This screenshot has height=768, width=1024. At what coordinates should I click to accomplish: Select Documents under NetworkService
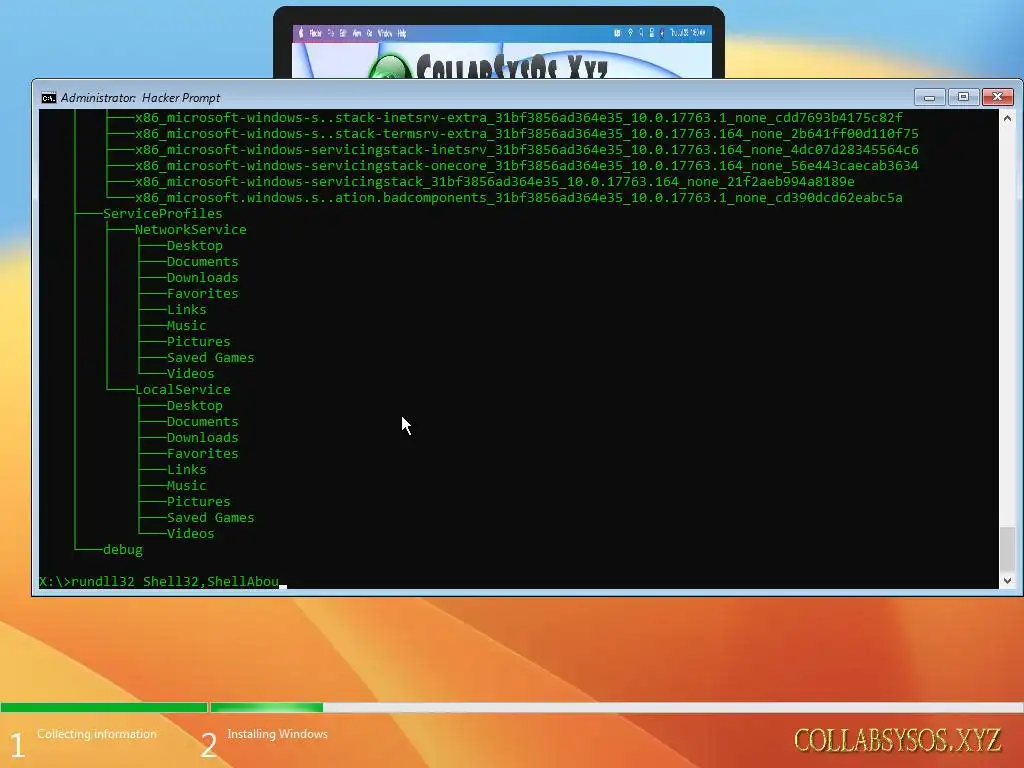click(202, 261)
